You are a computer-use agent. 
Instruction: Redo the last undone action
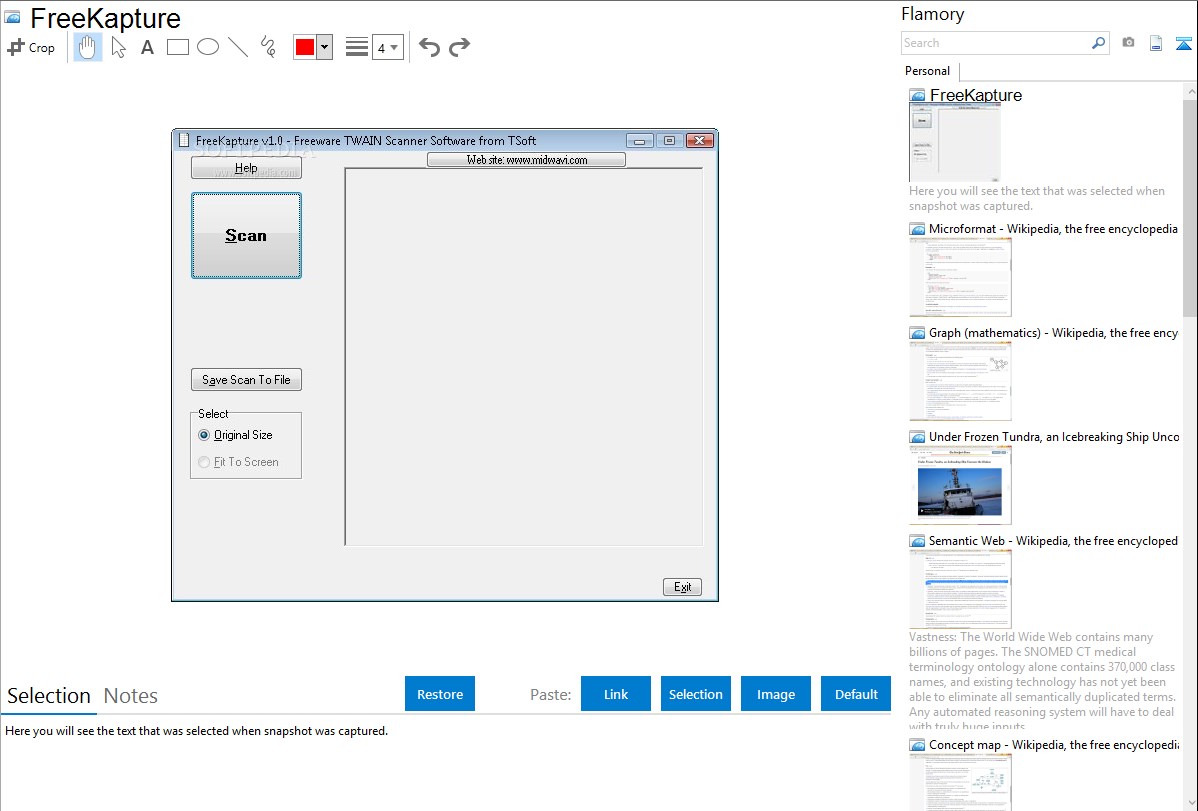459,47
